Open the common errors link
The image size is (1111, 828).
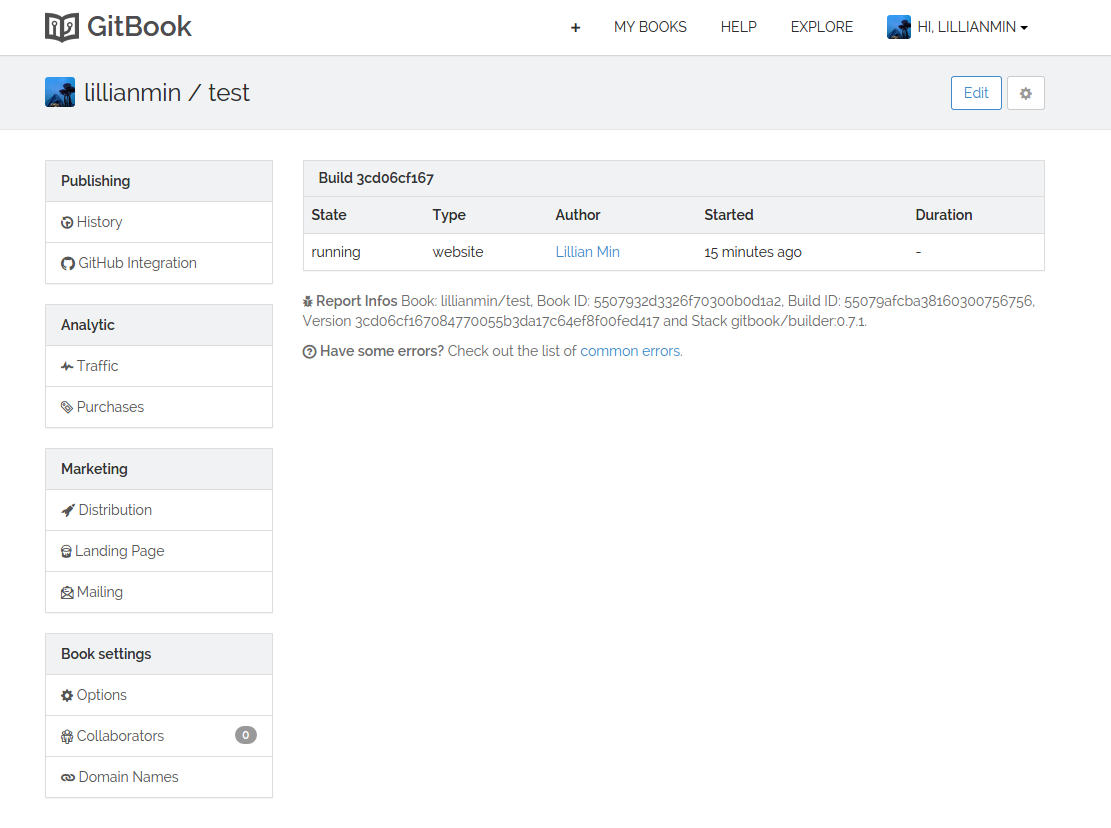point(631,351)
